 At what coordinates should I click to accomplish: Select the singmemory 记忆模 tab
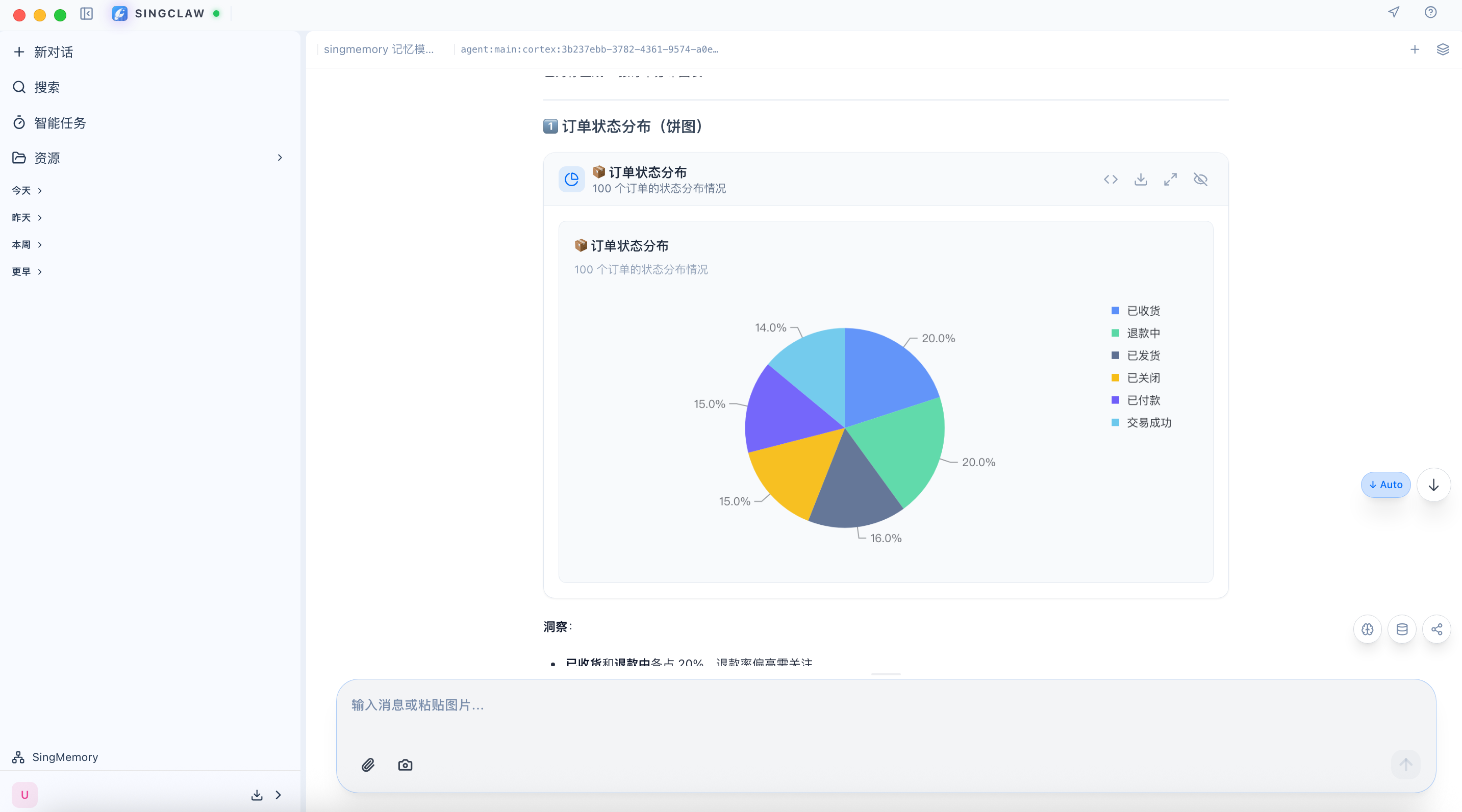(x=379, y=49)
